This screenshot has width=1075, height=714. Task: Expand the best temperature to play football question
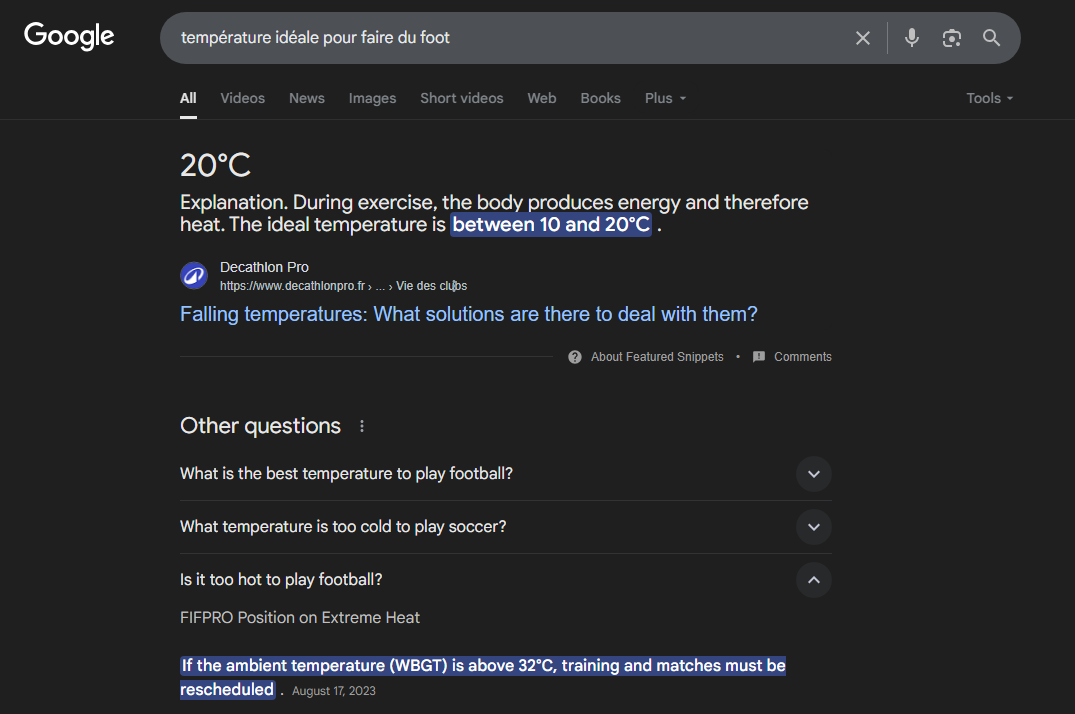[814, 474]
